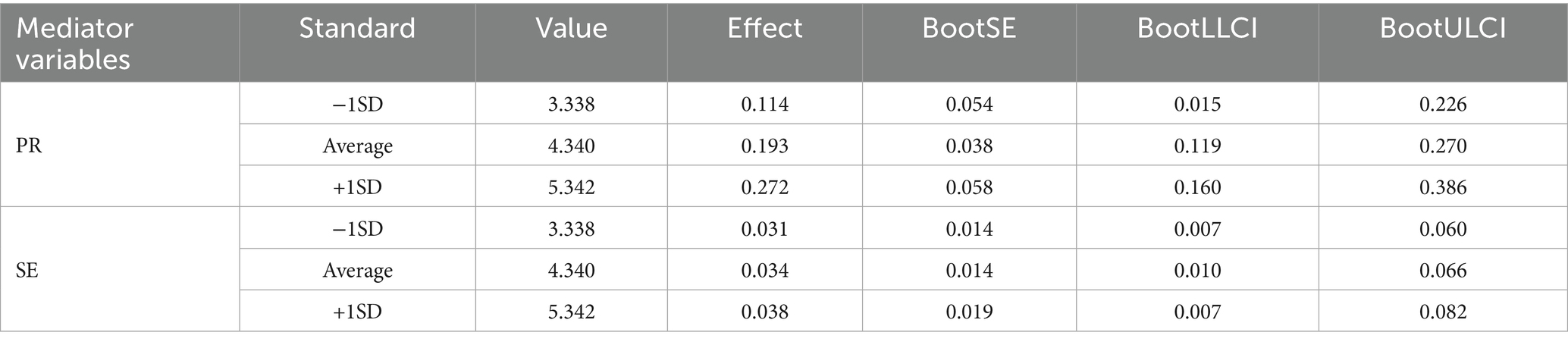
Task: Click the BootSE cell showing 0.054
Action: [x=969, y=104]
